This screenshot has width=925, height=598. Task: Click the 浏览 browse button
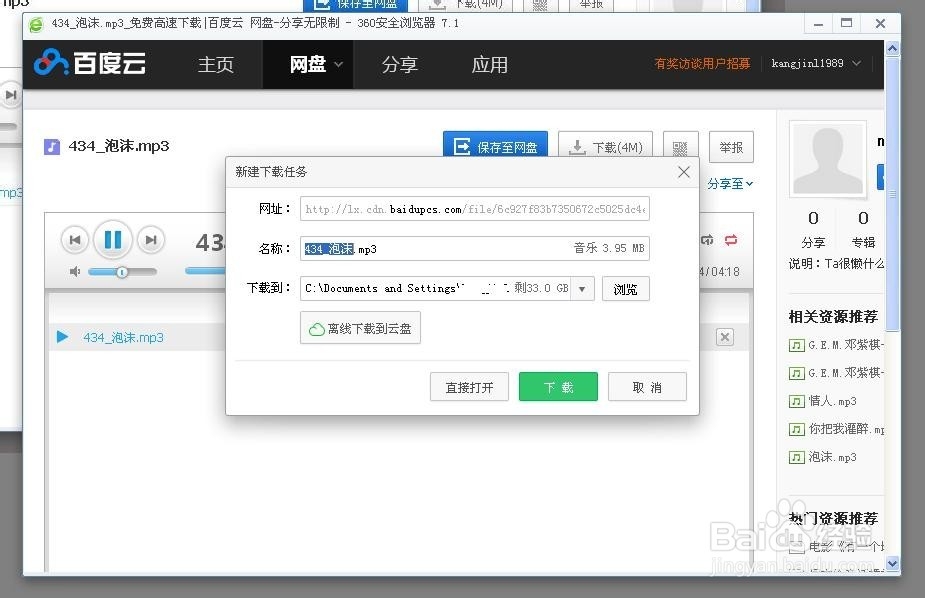coord(625,288)
